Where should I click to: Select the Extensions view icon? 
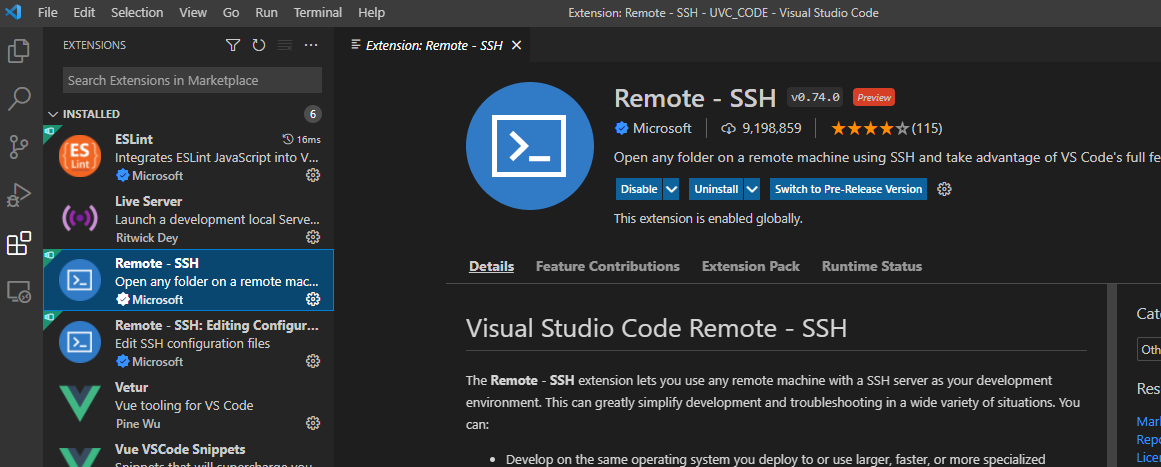(19, 243)
